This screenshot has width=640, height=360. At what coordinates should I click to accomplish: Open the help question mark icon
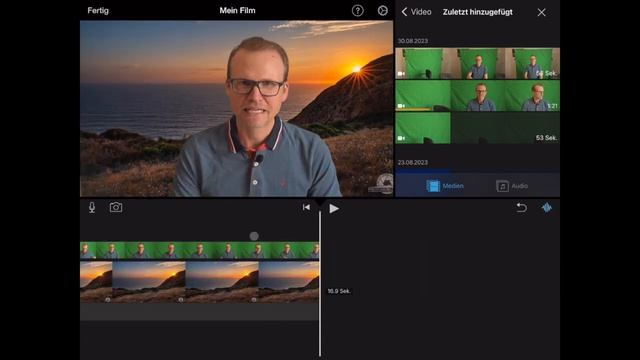[x=358, y=11]
